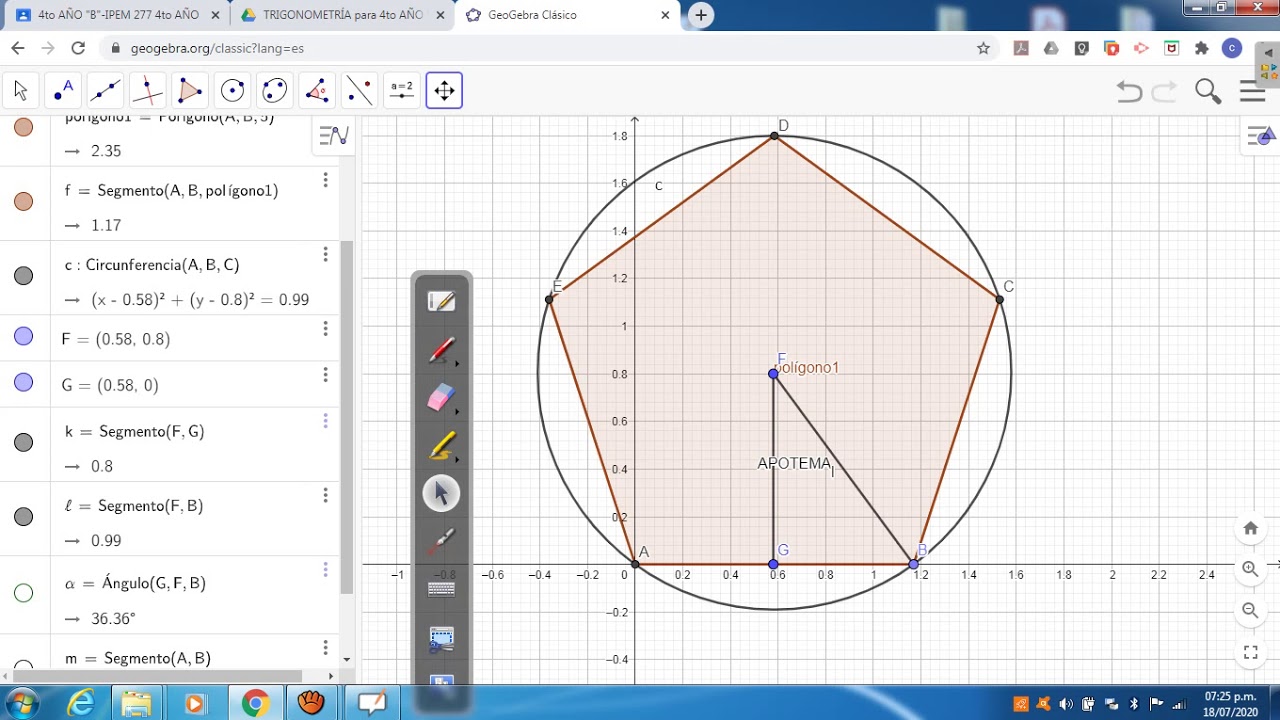
Task: Launch the screen capture scissors tool
Action: click(x=441, y=638)
